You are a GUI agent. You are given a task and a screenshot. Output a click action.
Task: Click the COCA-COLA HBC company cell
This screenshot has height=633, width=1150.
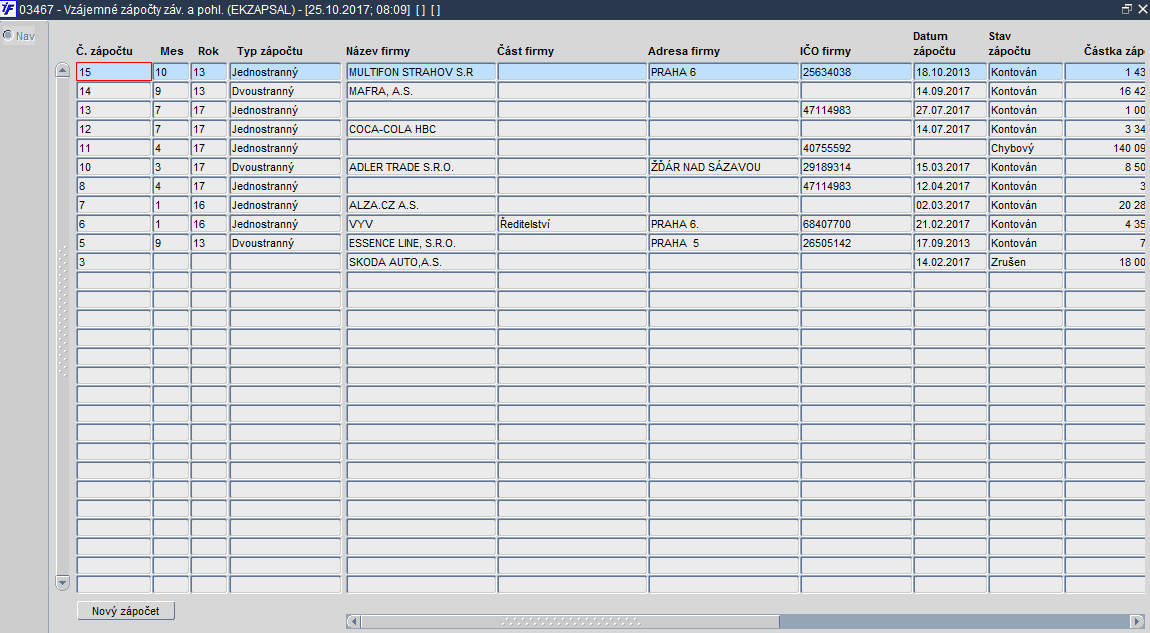click(421, 129)
